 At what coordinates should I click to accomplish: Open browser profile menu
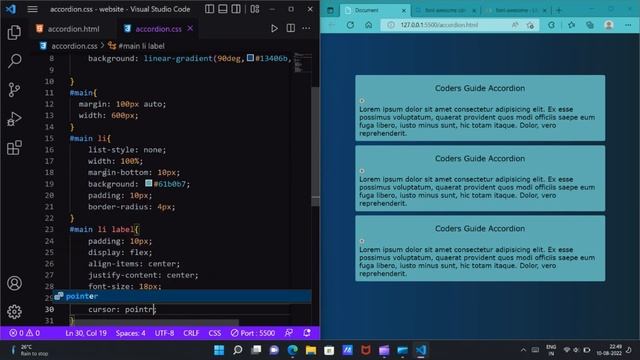pos(609,25)
